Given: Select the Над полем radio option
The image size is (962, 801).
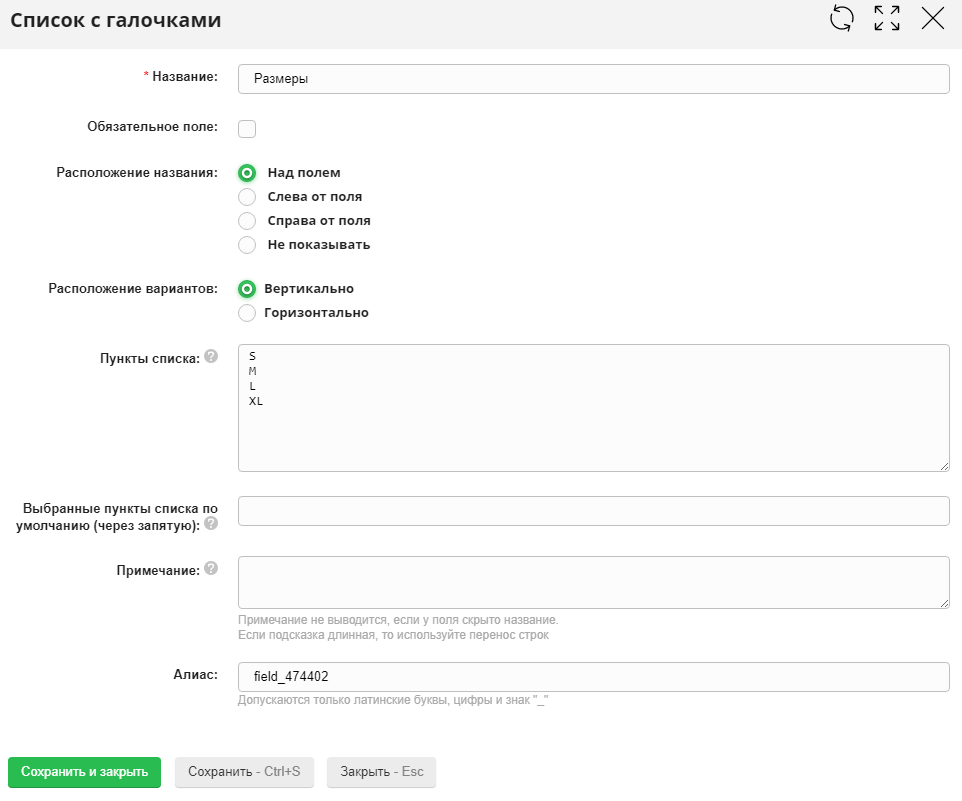Looking at the screenshot, I should [247, 173].
